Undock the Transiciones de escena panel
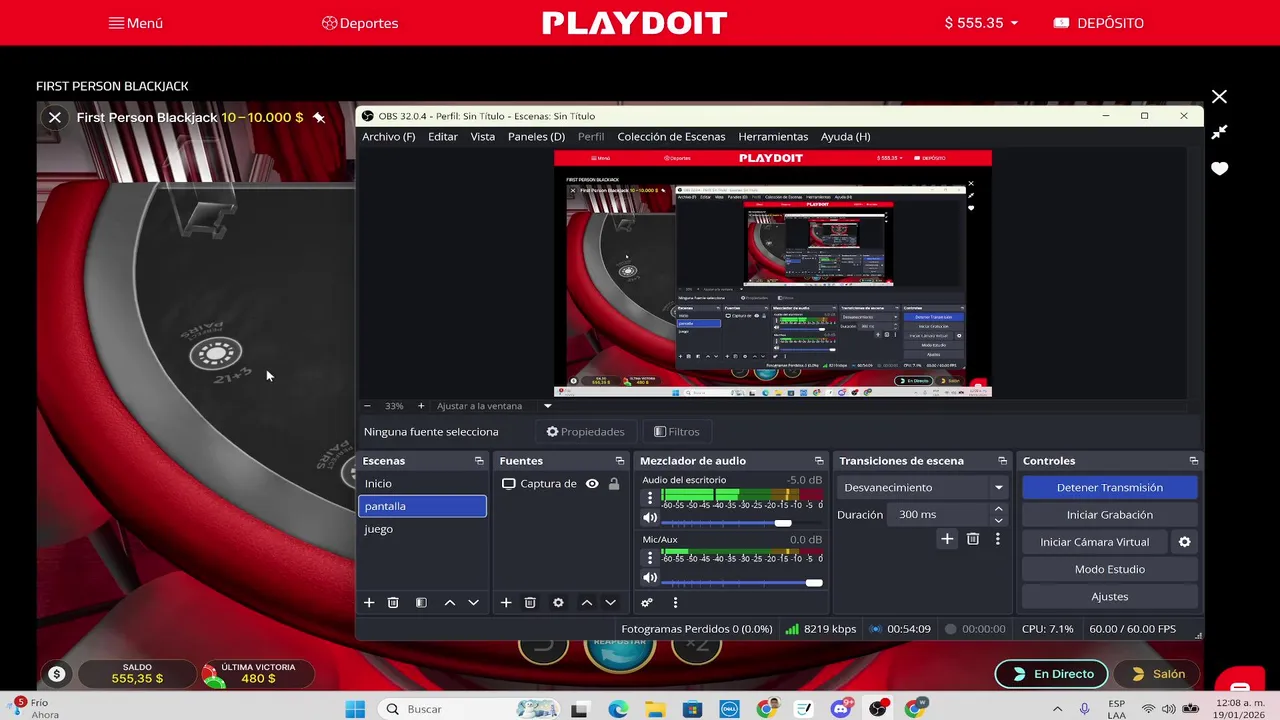The height and width of the screenshot is (720, 1280). pos(1002,461)
